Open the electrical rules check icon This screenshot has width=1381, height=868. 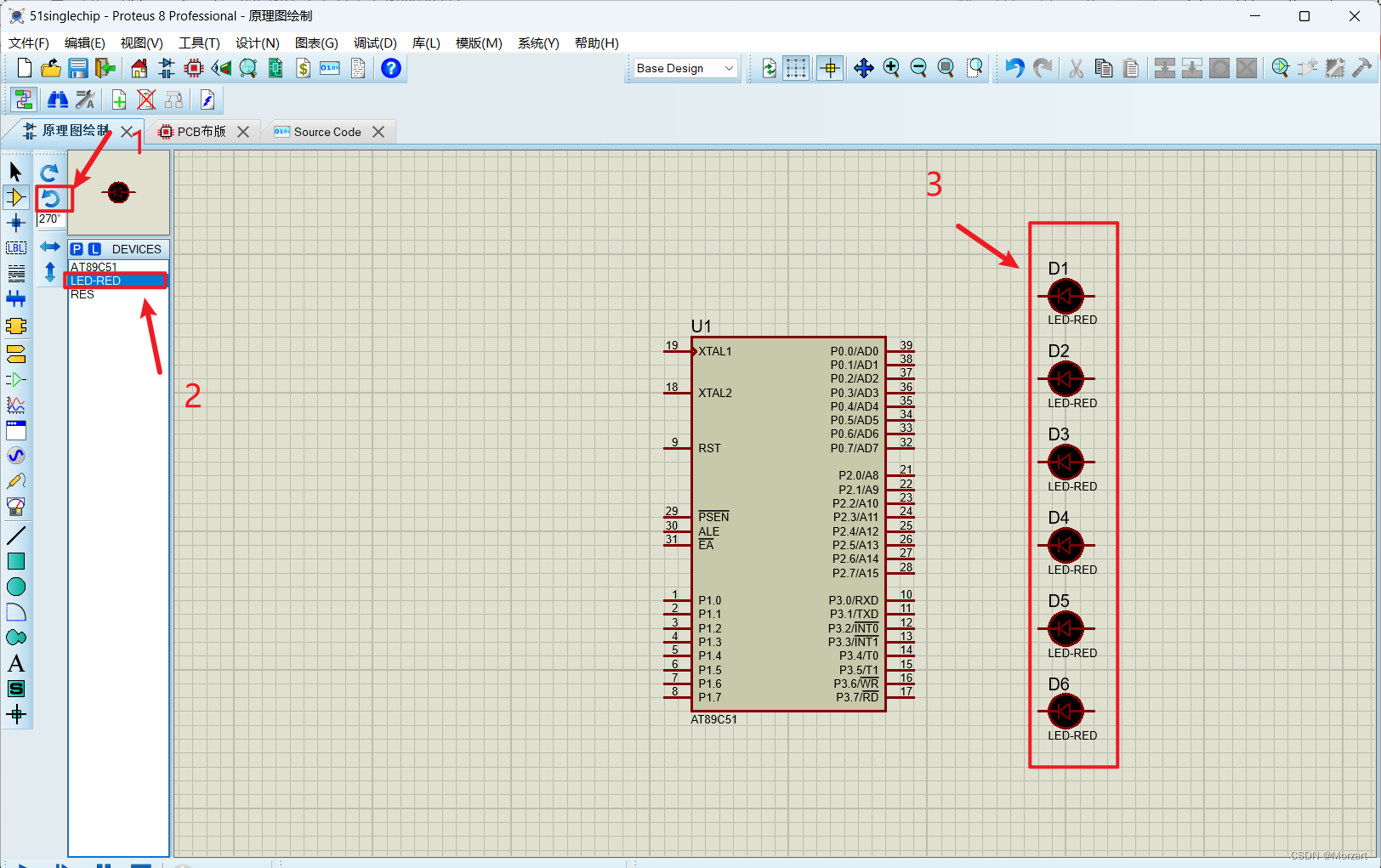pyautogui.click(x=207, y=100)
